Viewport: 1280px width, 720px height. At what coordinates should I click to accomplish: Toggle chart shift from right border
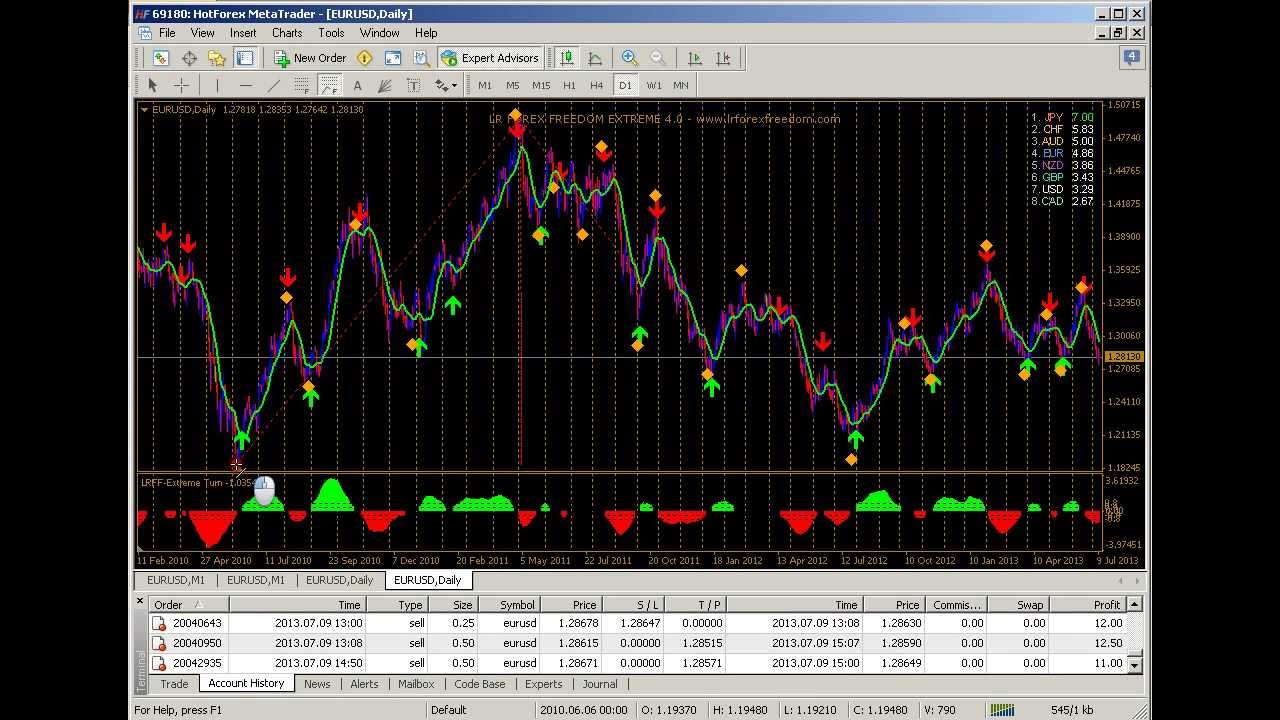pyautogui.click(x=723, y=58)
